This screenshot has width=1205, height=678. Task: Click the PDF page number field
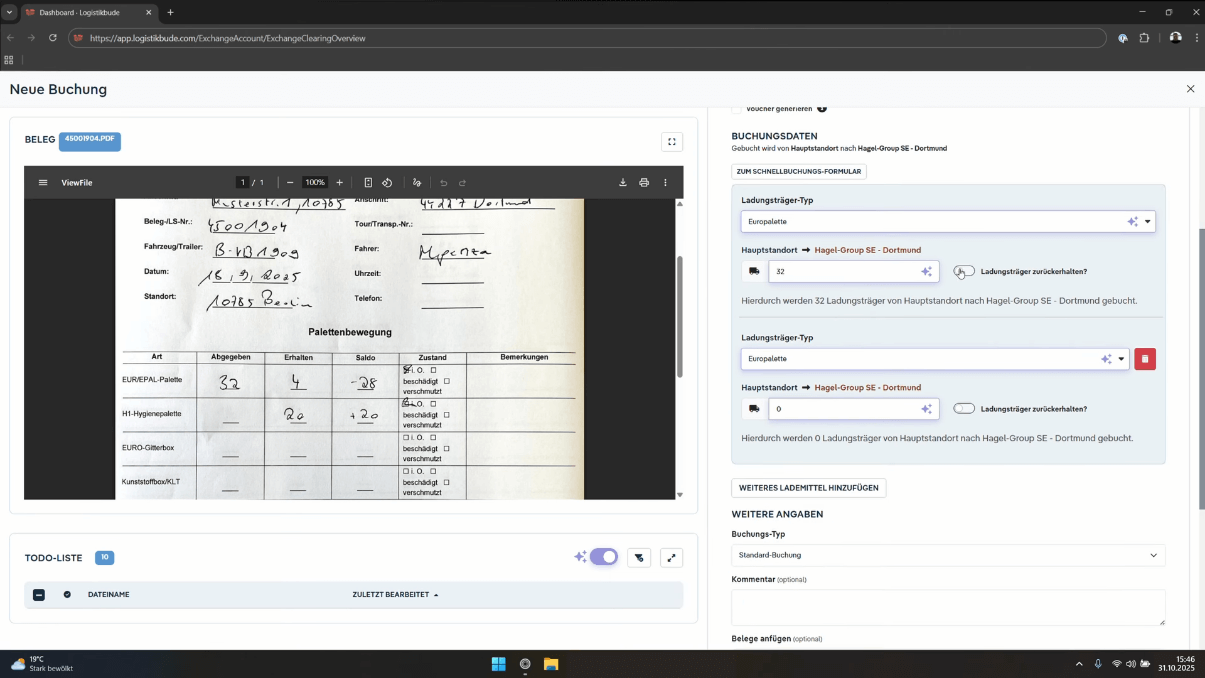click(x=242, y=183)
